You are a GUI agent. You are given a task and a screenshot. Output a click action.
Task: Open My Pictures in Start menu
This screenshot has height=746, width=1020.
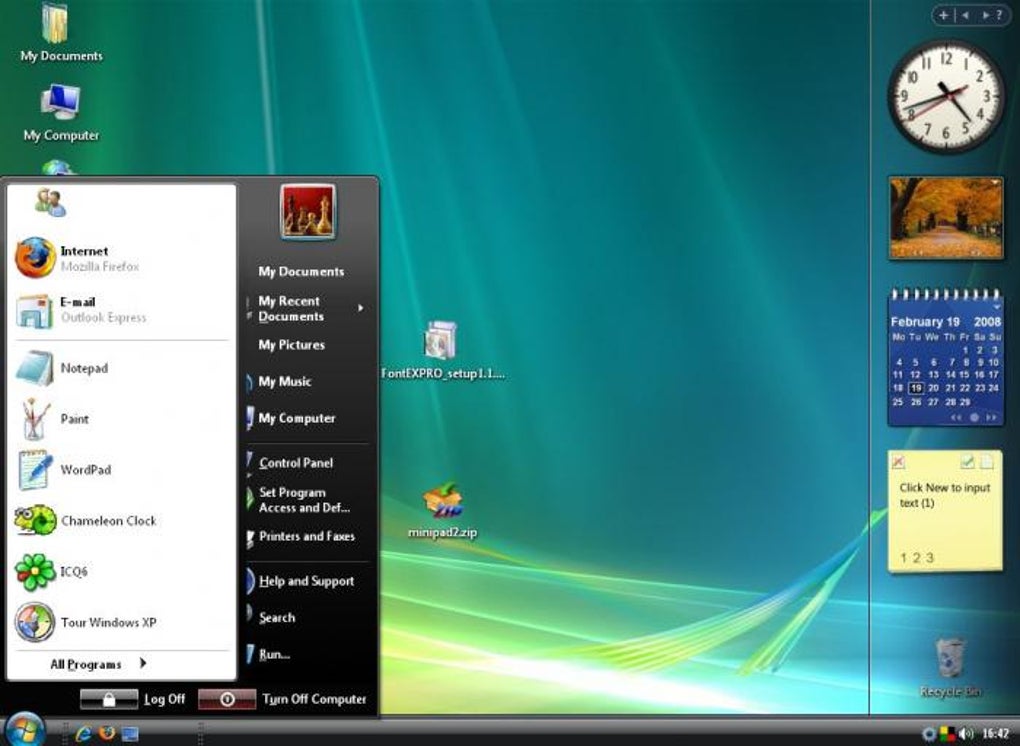(291, 345)
